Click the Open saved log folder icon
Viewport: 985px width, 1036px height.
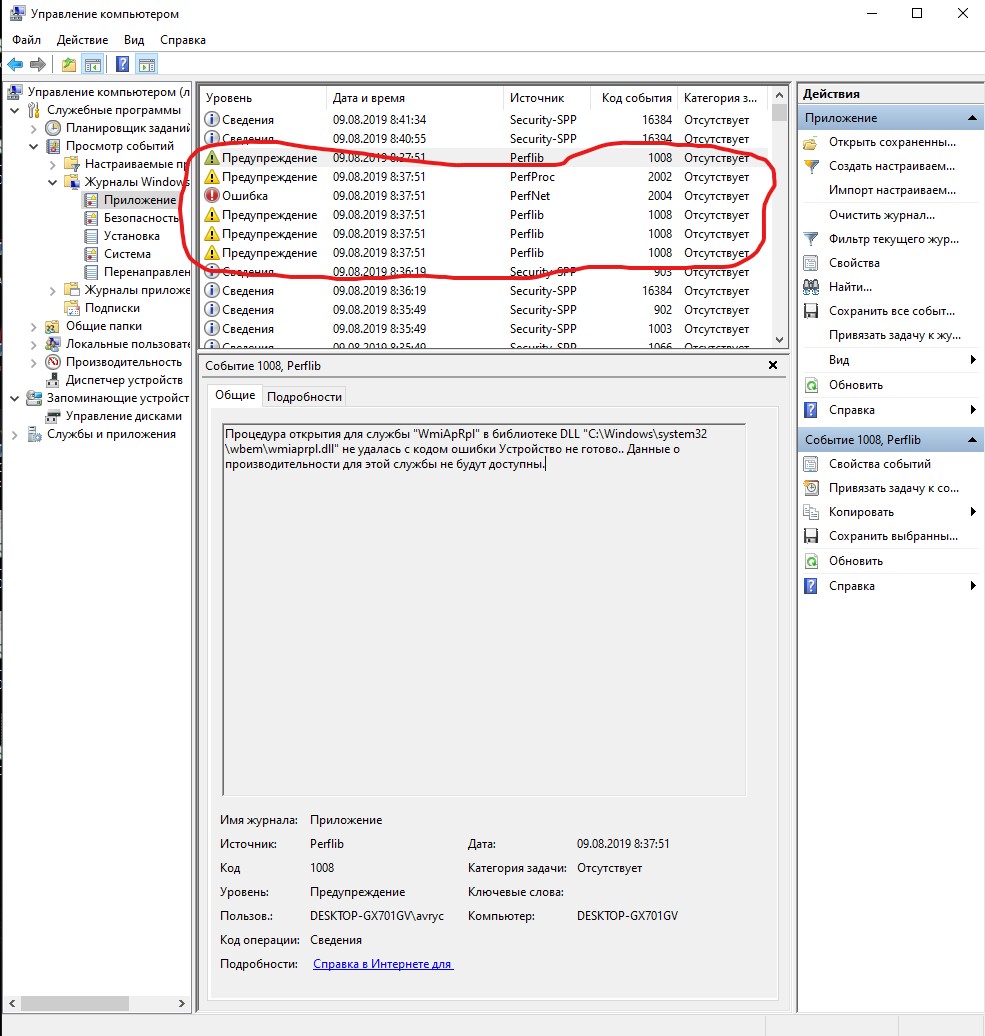coord(811,142)
